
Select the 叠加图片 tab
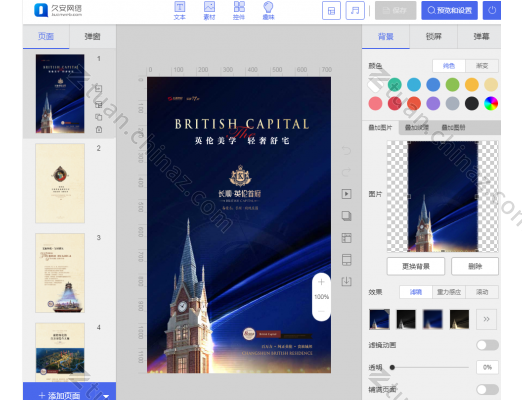tap(381, 127)
